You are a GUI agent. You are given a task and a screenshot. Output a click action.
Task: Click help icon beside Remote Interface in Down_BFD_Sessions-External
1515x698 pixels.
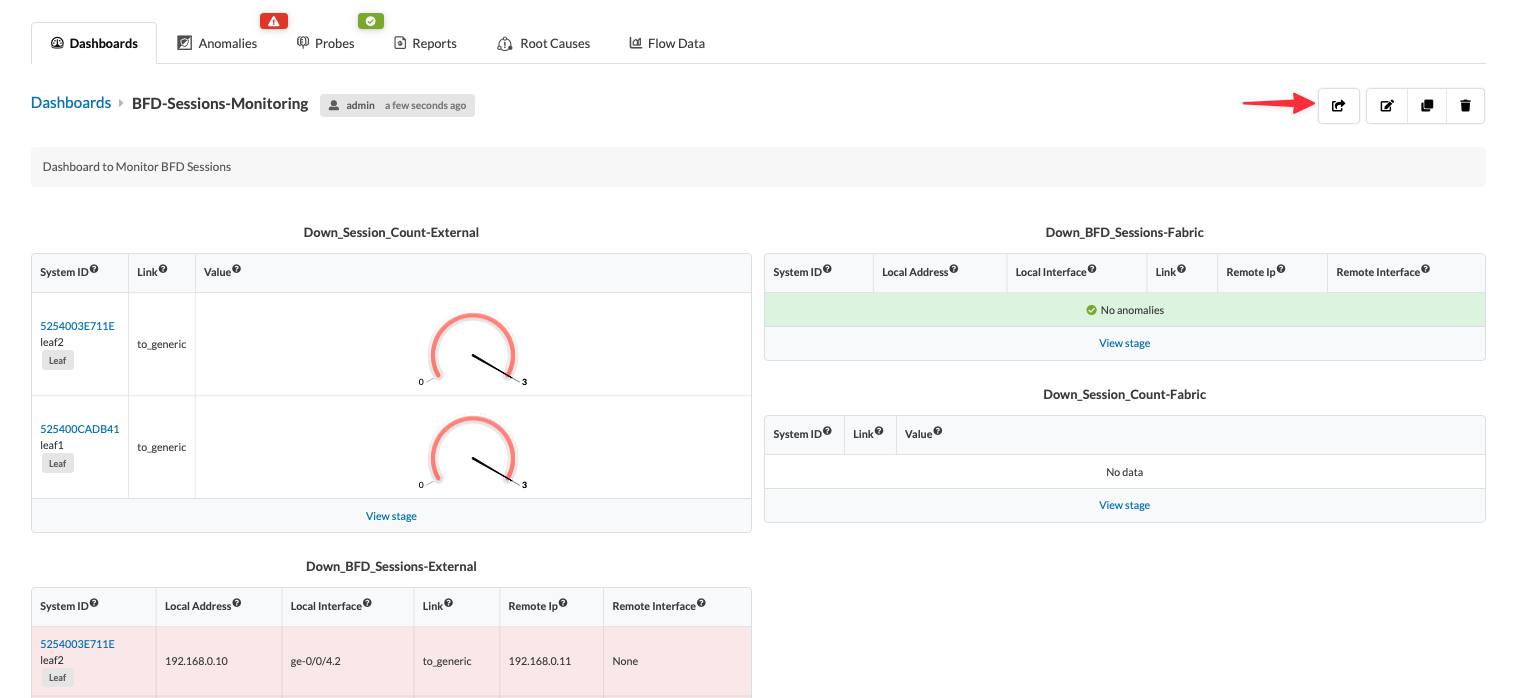[701, 603]
